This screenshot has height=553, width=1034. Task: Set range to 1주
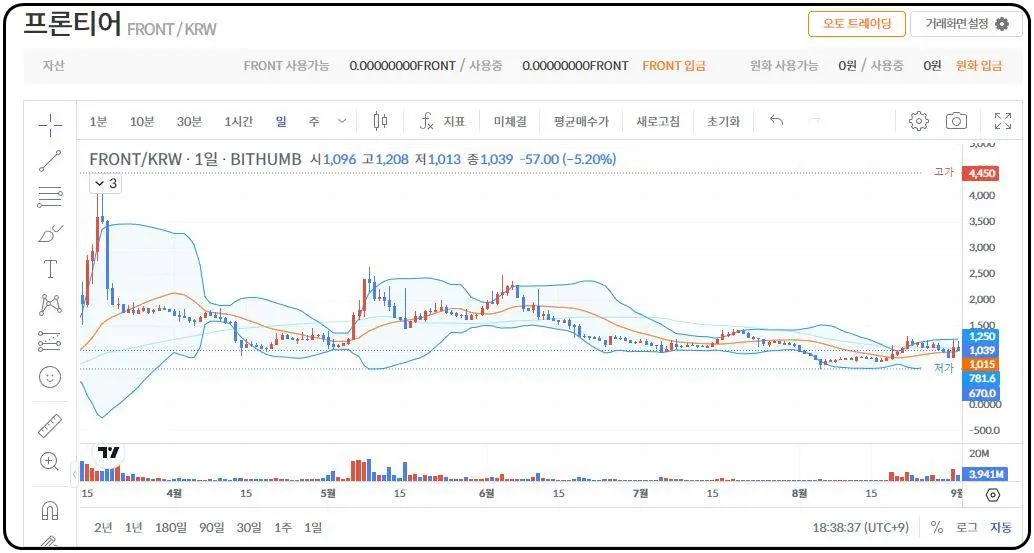coord(283,527)
